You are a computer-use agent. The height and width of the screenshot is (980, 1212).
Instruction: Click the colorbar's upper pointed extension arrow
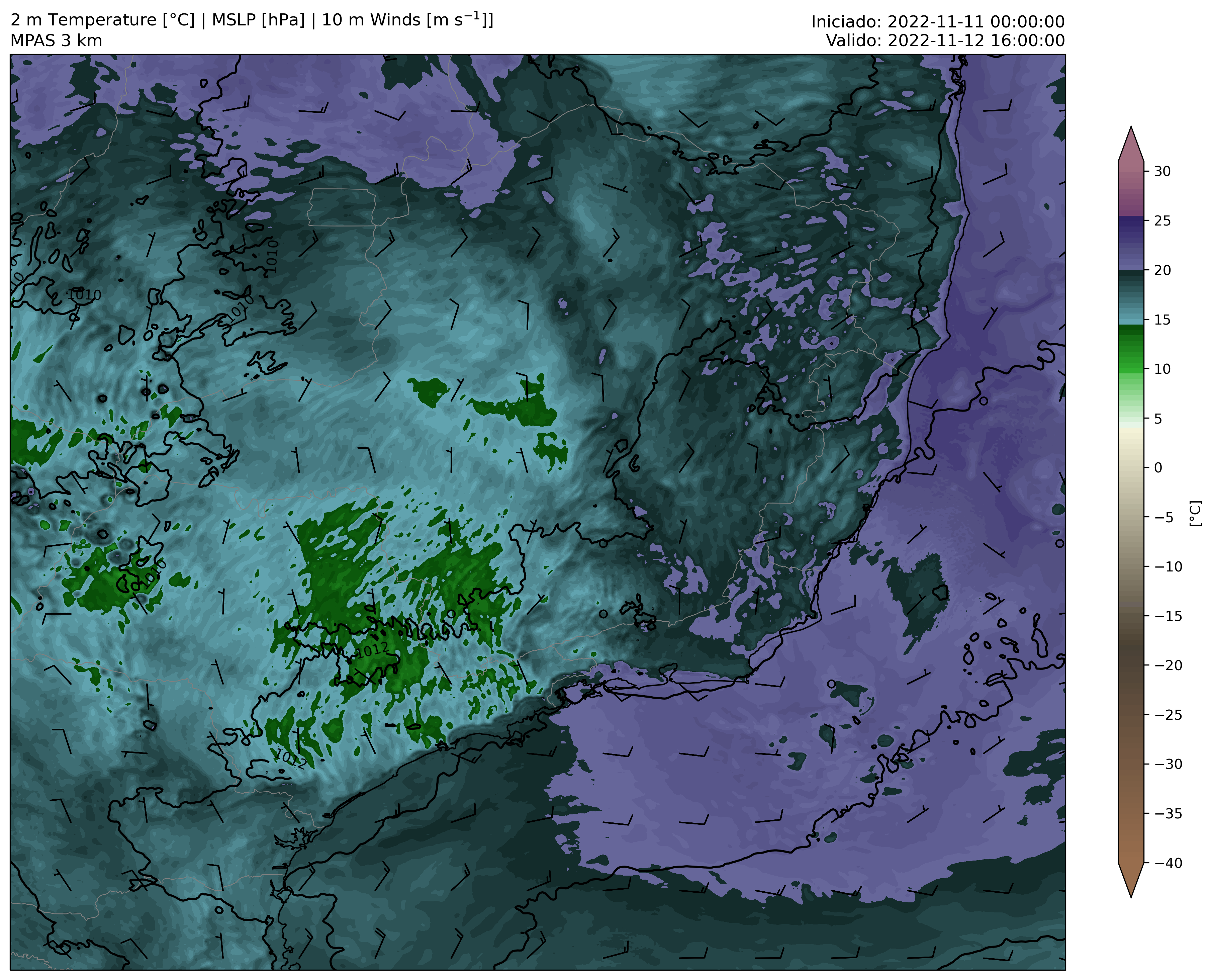(1131, 145)
